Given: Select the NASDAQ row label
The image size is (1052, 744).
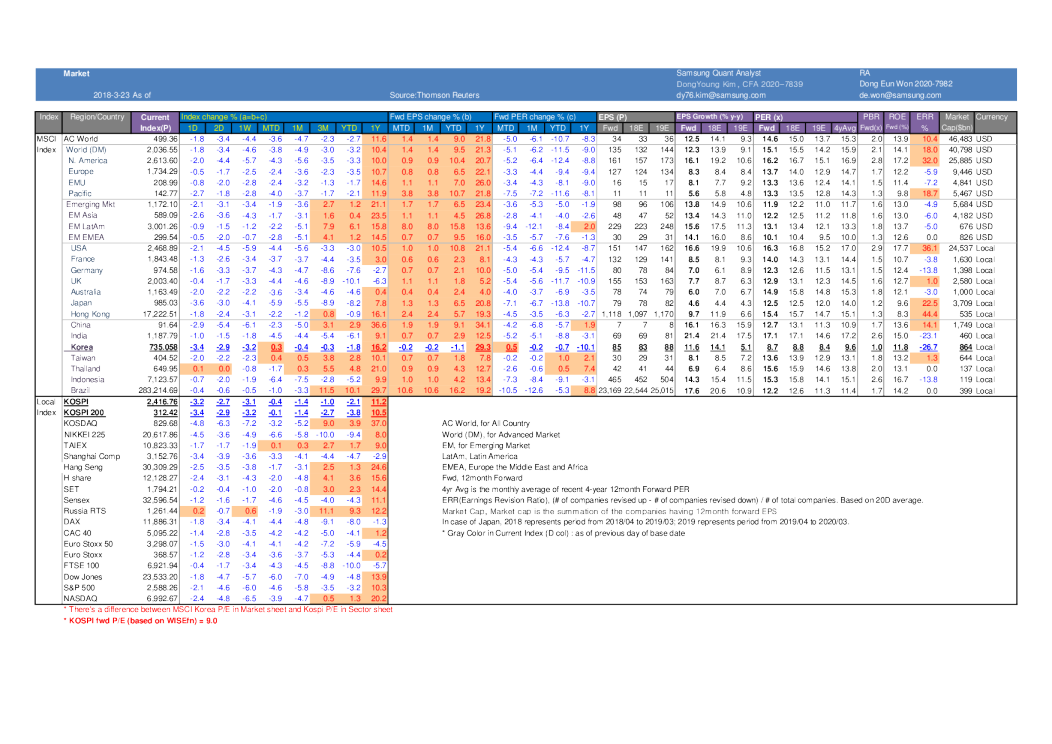Looking at the screenshot, I should pyautogui.click(x=80, y=596).
